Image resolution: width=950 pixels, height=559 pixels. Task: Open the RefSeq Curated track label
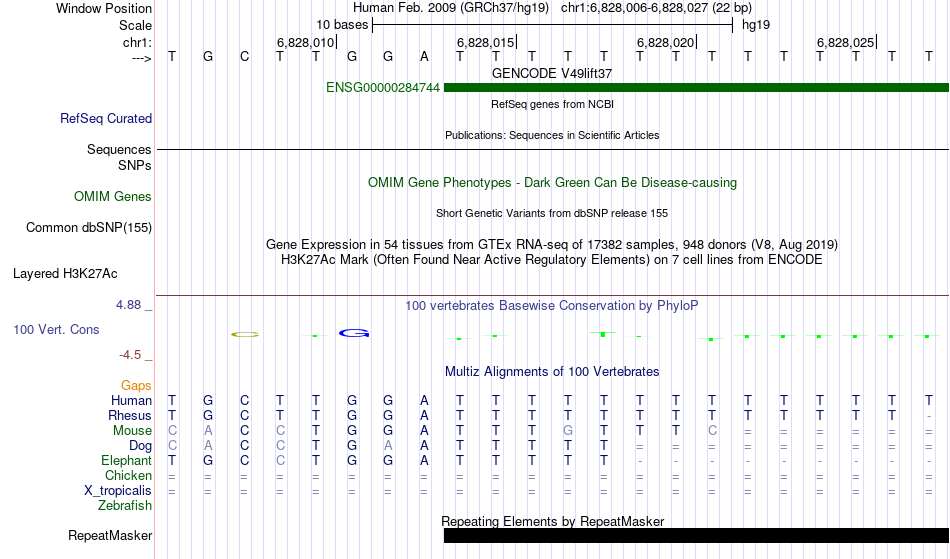(106, 119)
